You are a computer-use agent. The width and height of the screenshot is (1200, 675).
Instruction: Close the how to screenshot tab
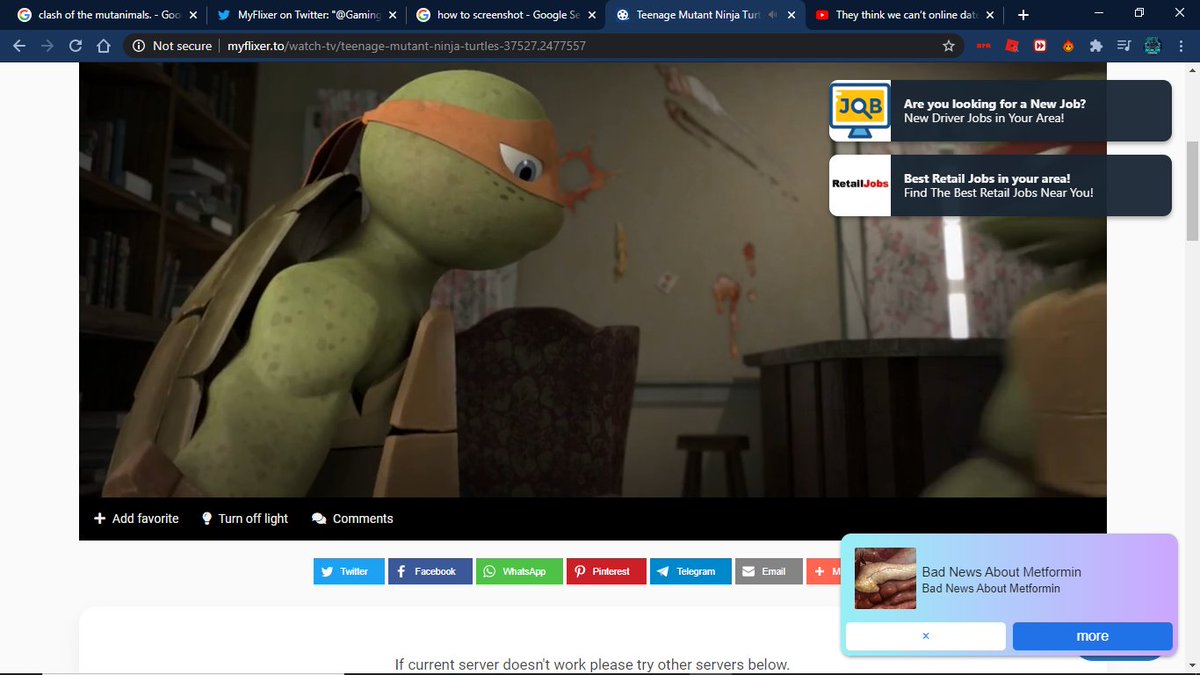tap(592, 15)
